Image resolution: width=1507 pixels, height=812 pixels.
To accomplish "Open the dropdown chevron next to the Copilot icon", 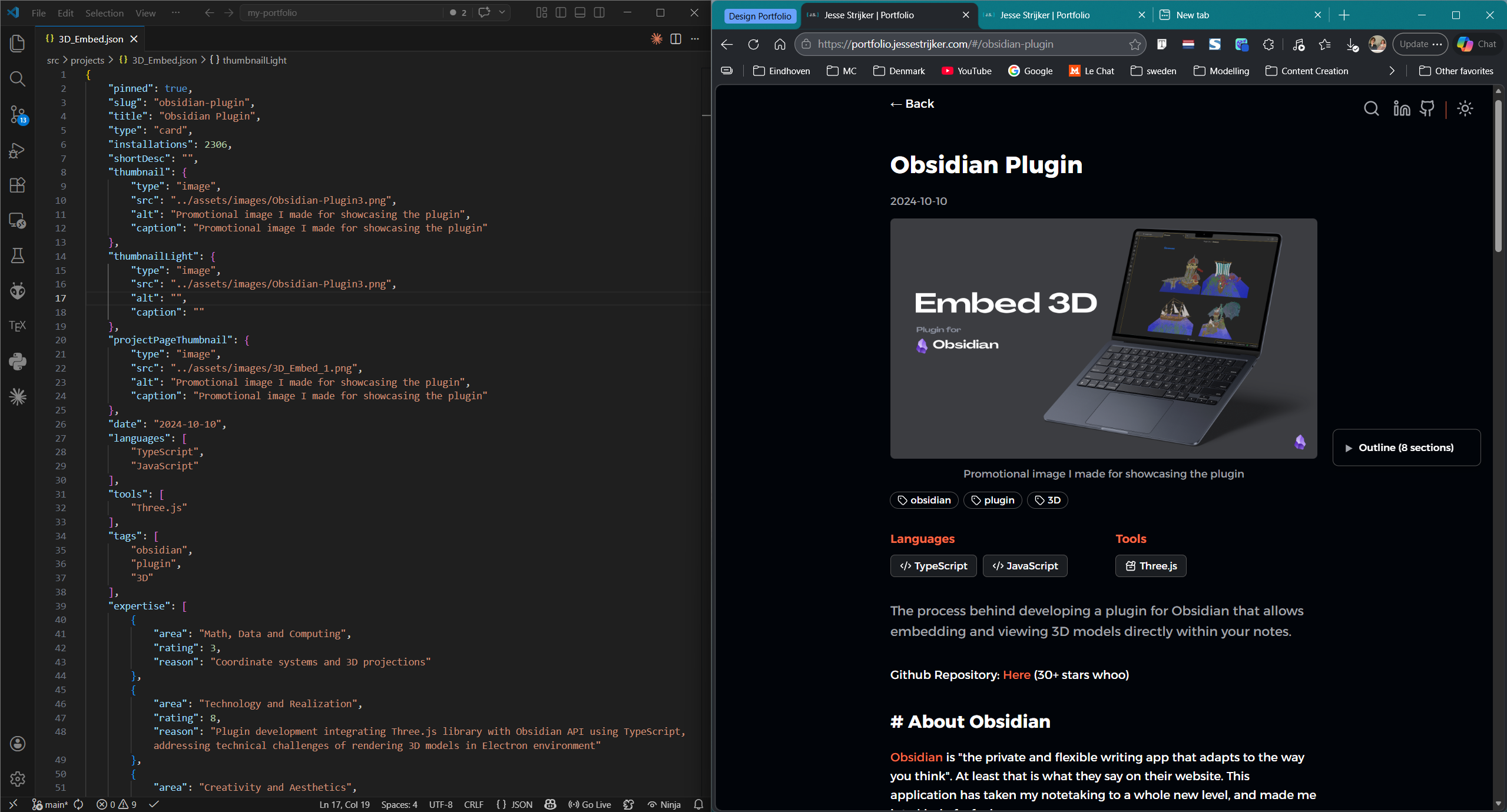I will click(x=502, y=12).
